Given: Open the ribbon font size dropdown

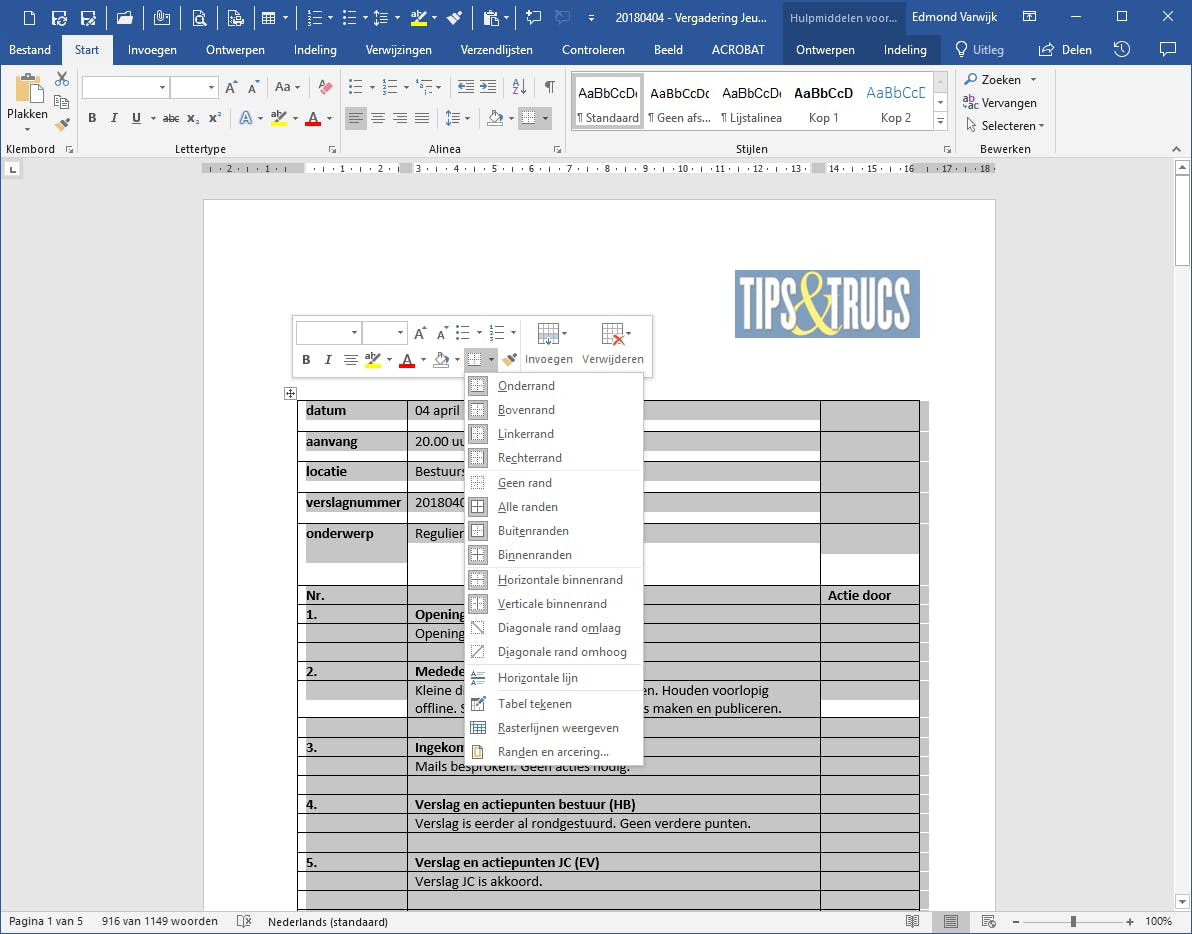Looking at the screenshot, I should (211, 87).
